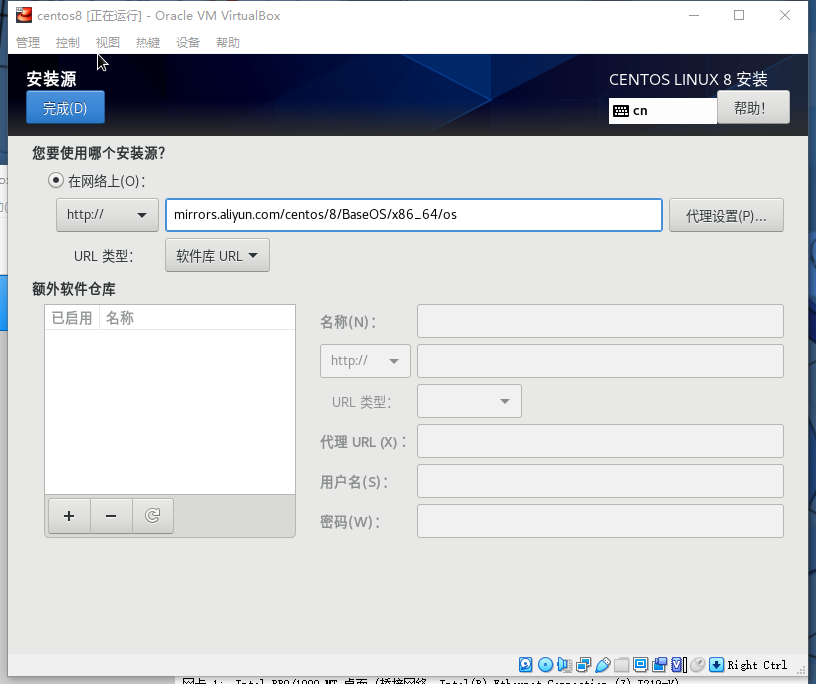Close the VirtualBox window
The width and height of the screenshot is (816, 684).
(x=785, y=15)
